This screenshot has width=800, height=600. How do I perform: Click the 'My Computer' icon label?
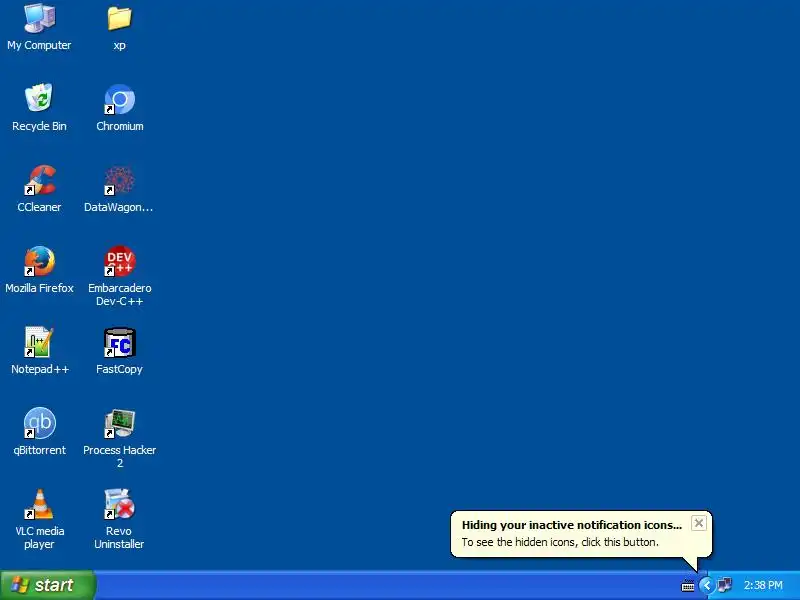point(39,45)
